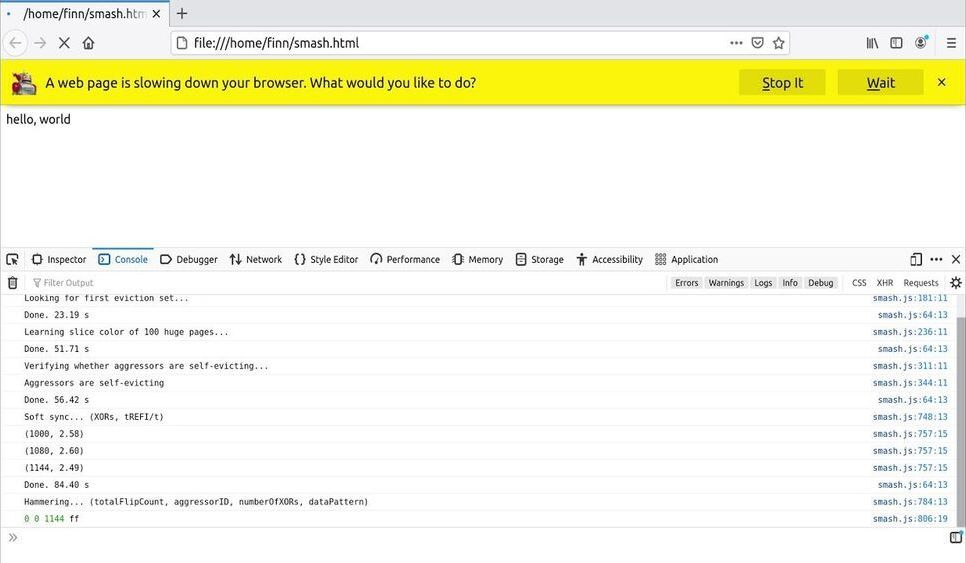The height and width of the screenshot is (563, 966).
Task: Open the Firefox hamburger menu
Action: pyautogui.click(x=951, y=43)
